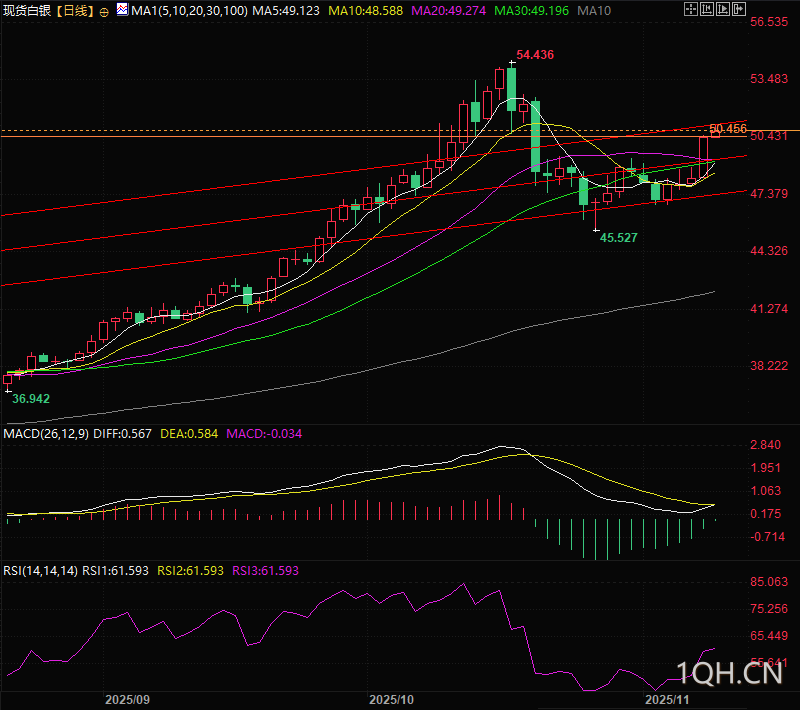Click the 现货白银 instrument title
This screenshot has height=710, width=800.
pos(27,10)
